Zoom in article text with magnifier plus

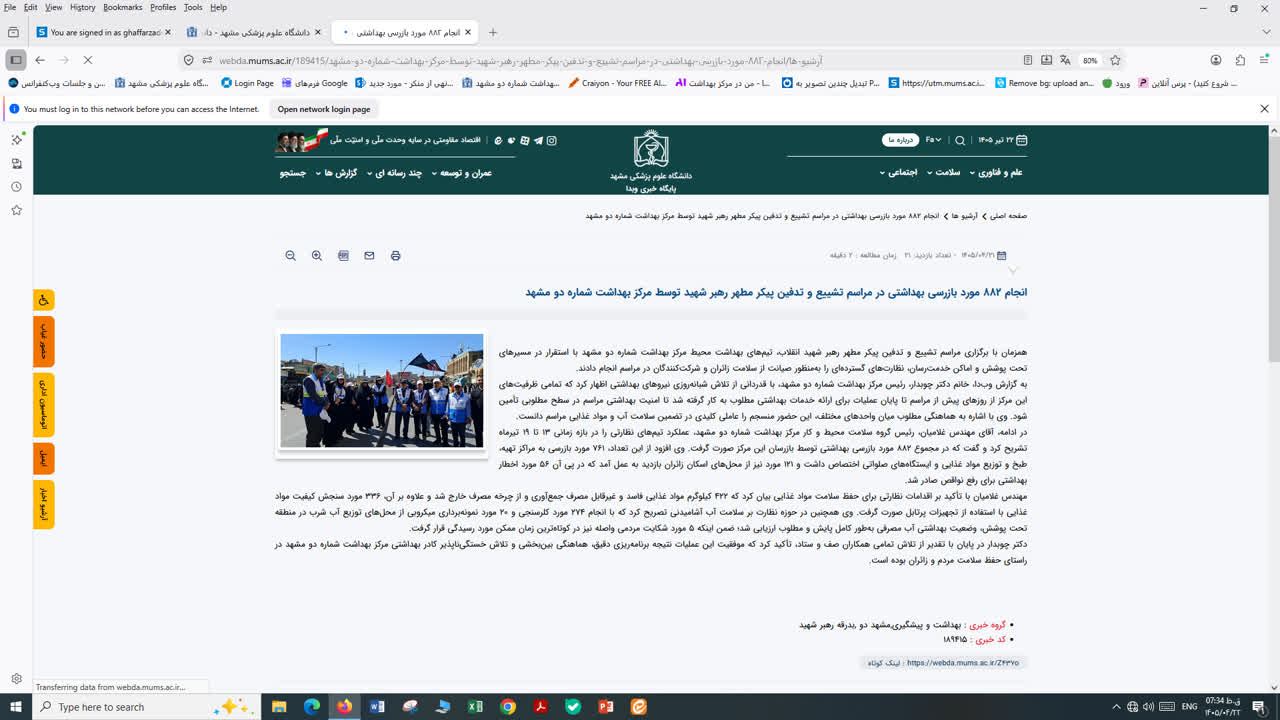coord(317,256)
